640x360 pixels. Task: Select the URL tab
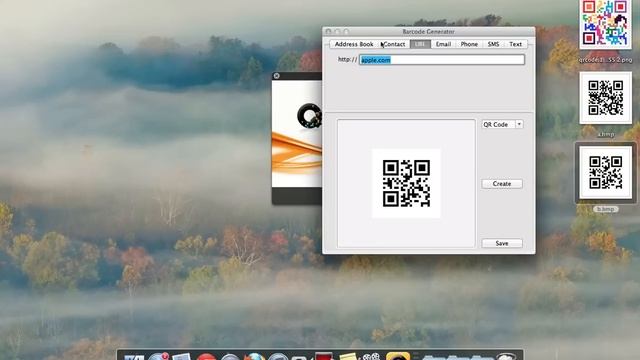(x=420, y=44)
